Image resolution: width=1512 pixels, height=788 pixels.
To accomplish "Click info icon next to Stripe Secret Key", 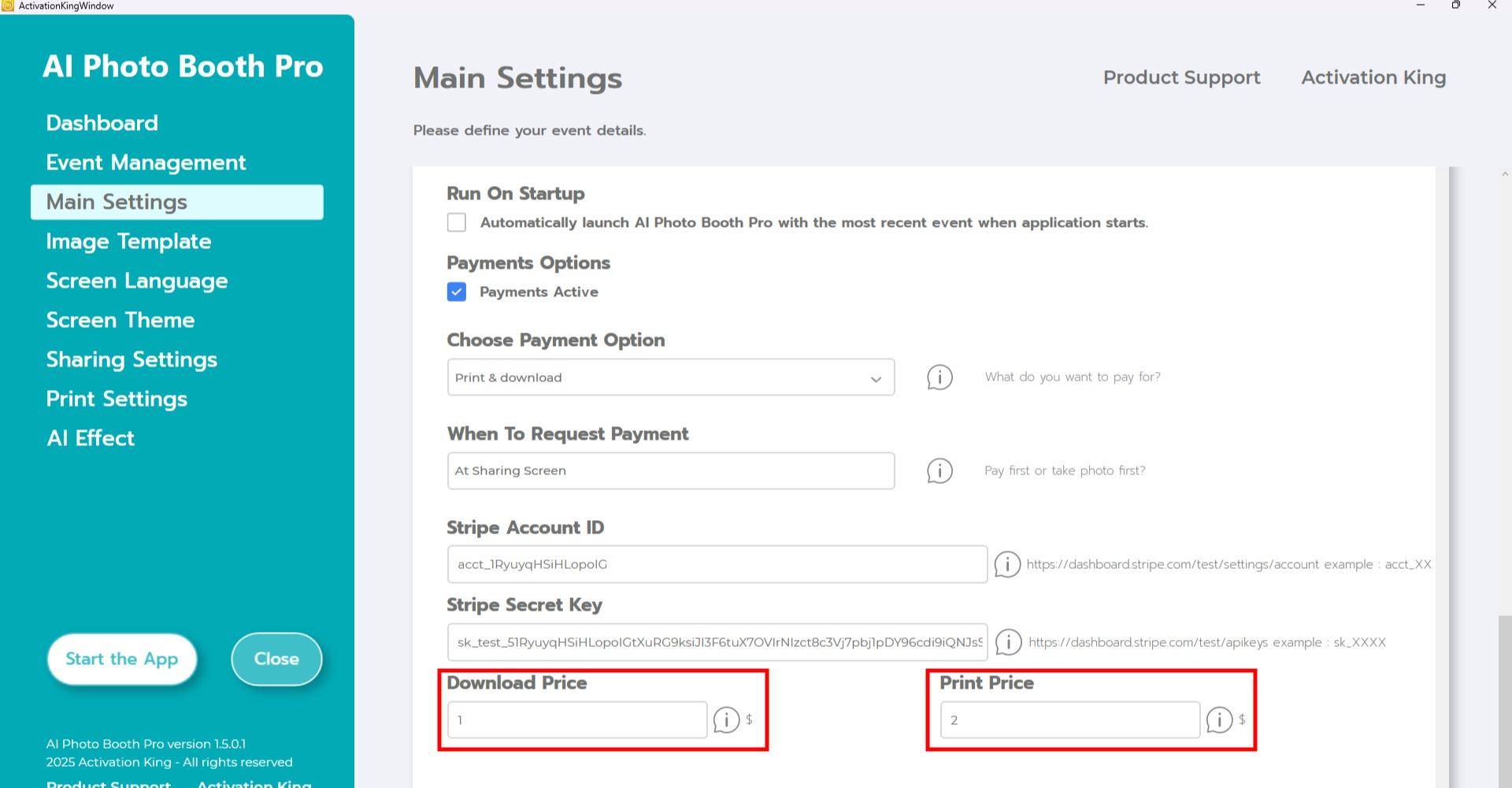I will pyautogui.click(x=1009, y=642).
